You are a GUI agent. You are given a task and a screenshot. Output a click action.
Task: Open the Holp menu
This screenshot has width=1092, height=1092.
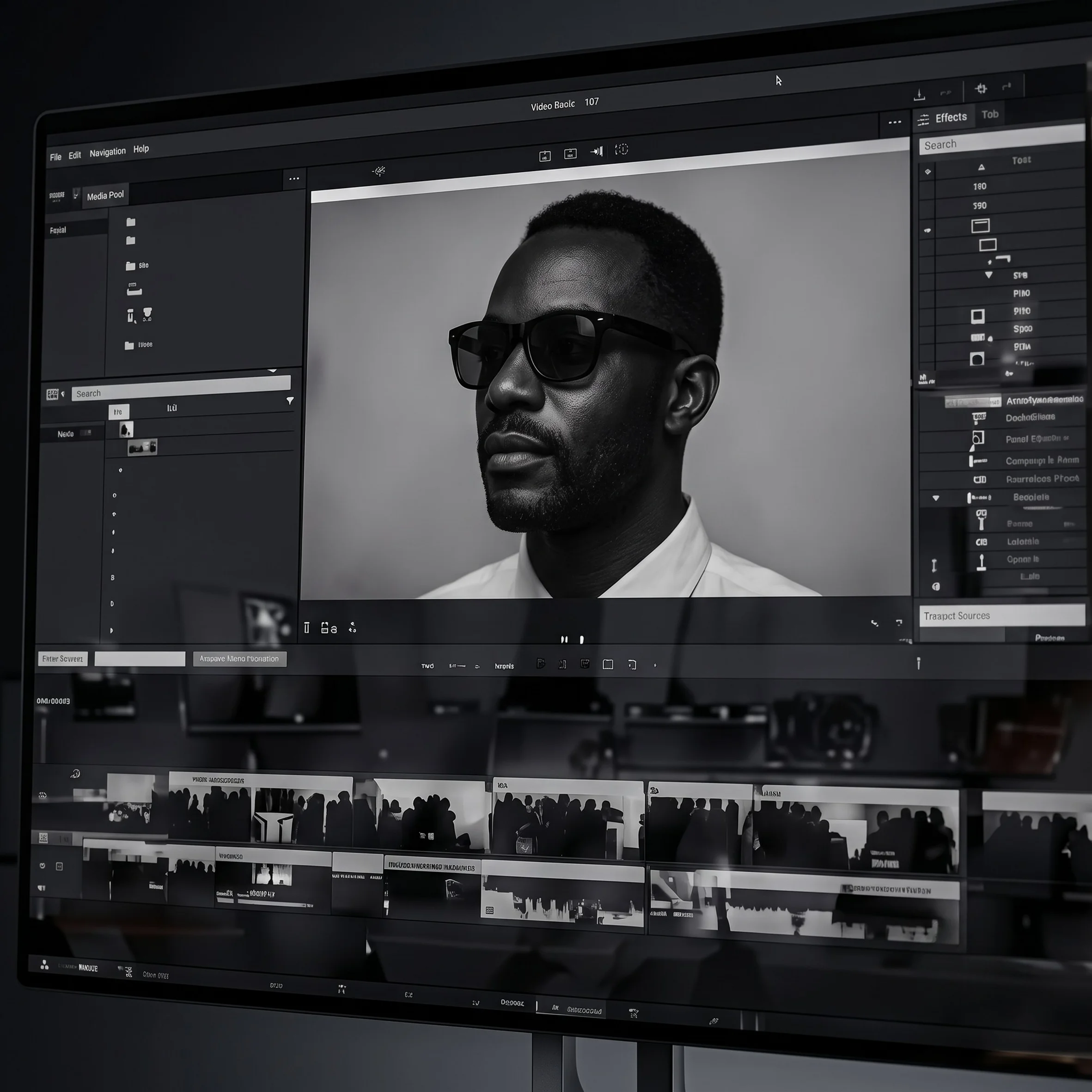point(141,149)
